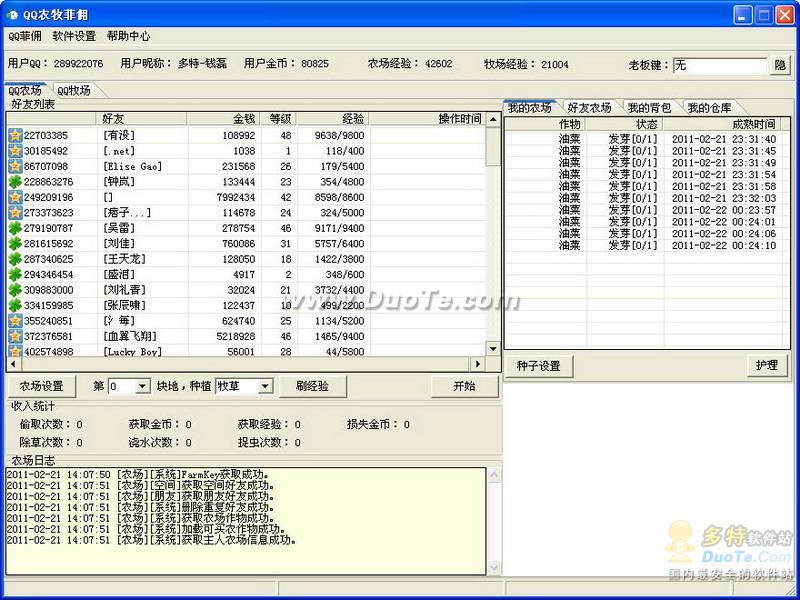Click the app icon in title bar
The image size is (800, 600).
(12, 15)
